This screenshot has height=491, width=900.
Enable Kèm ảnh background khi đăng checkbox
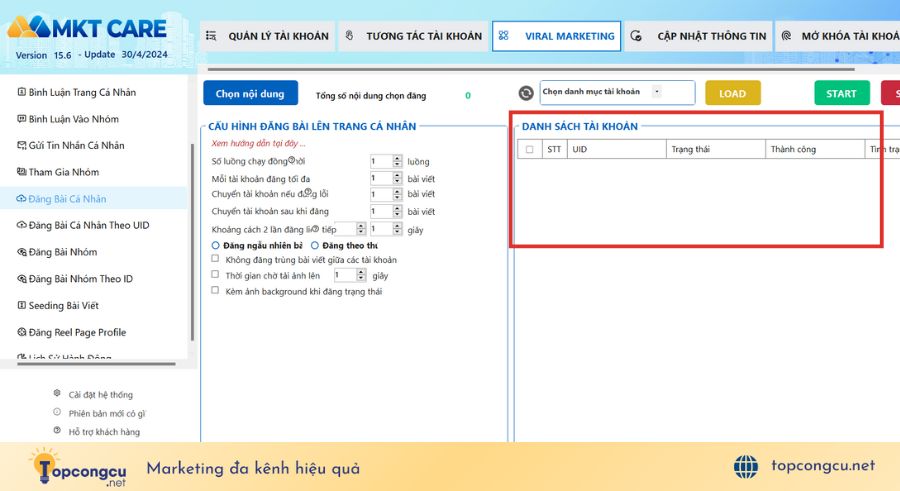215,291
